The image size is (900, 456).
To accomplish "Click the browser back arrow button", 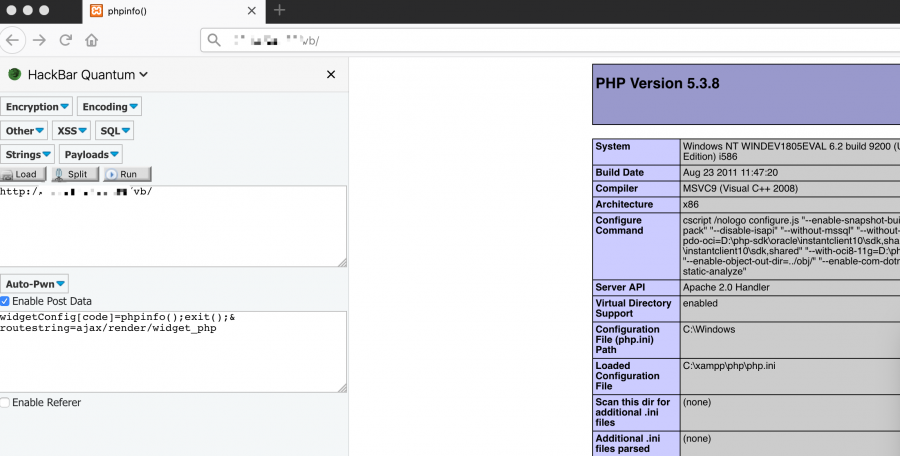I will (13, 40).
